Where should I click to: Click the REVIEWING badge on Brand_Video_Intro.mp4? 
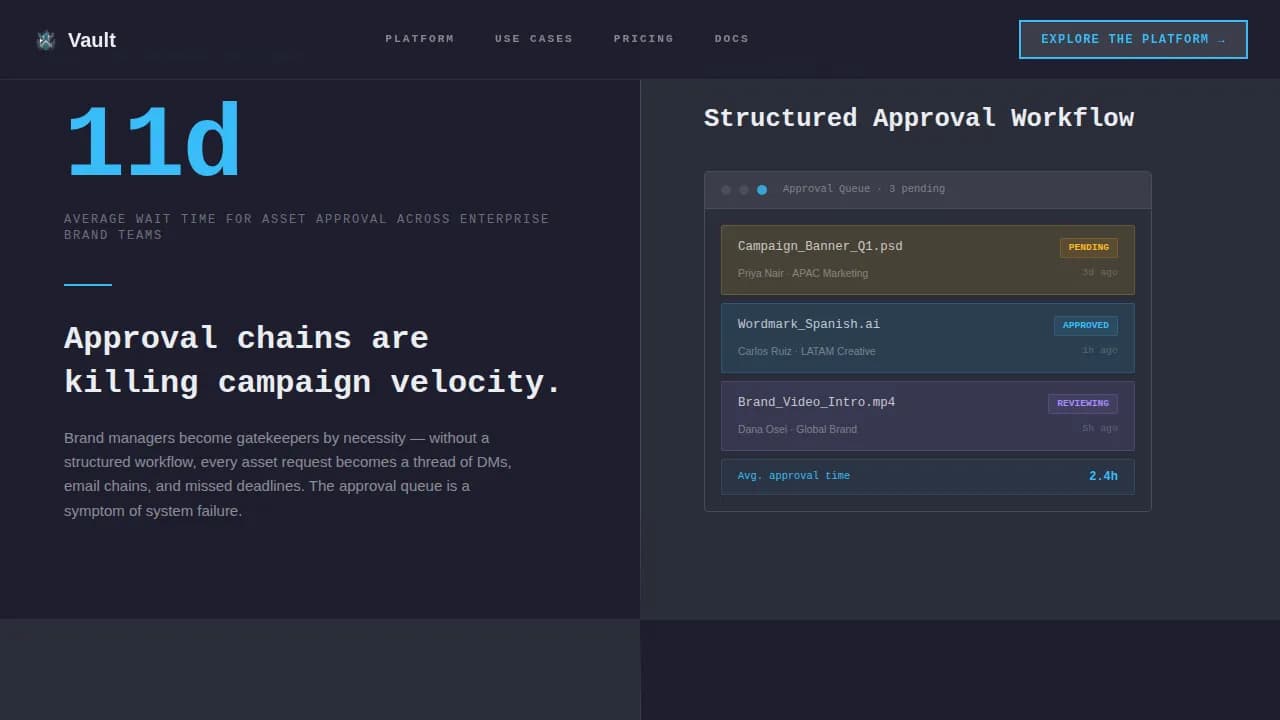coord(1082,403)
